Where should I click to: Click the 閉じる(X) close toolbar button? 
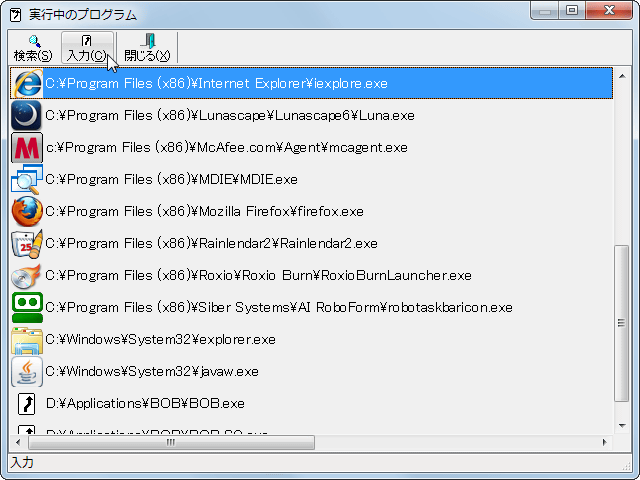tap(147, 48)
